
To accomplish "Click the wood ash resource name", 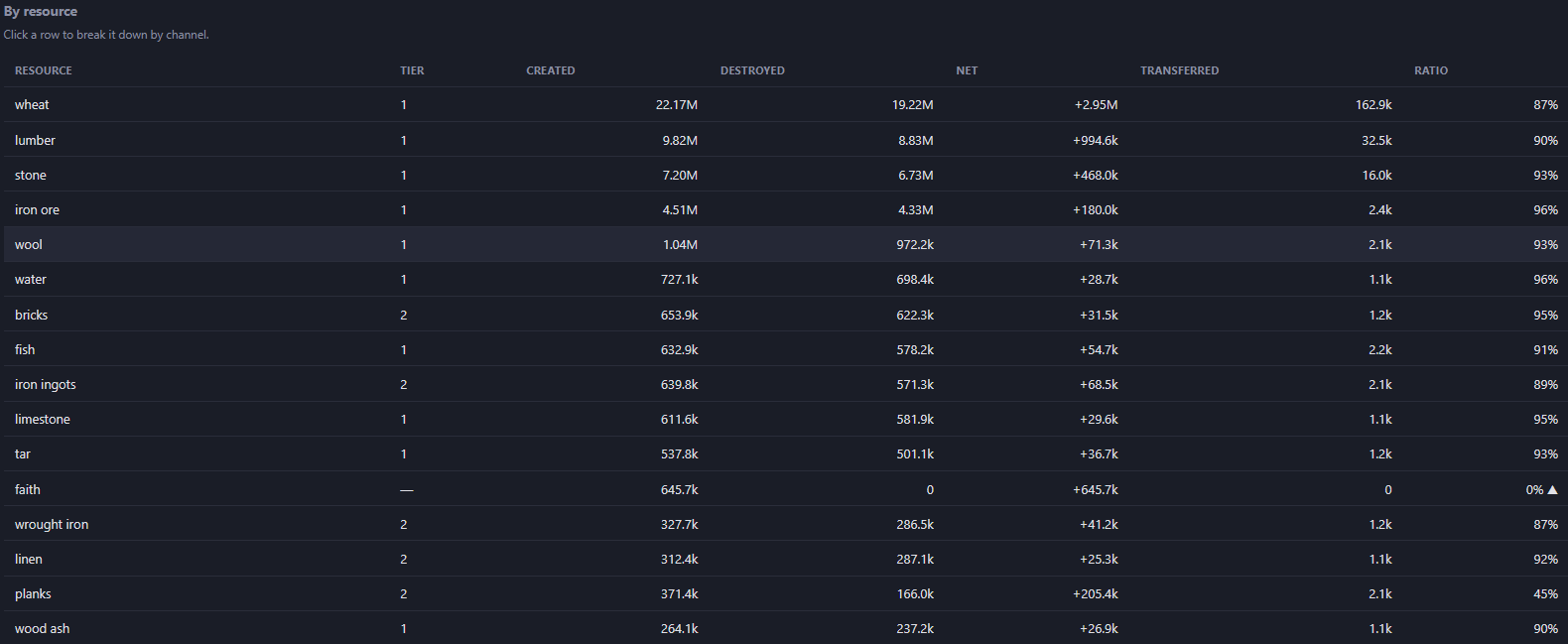I will point(42,628).
